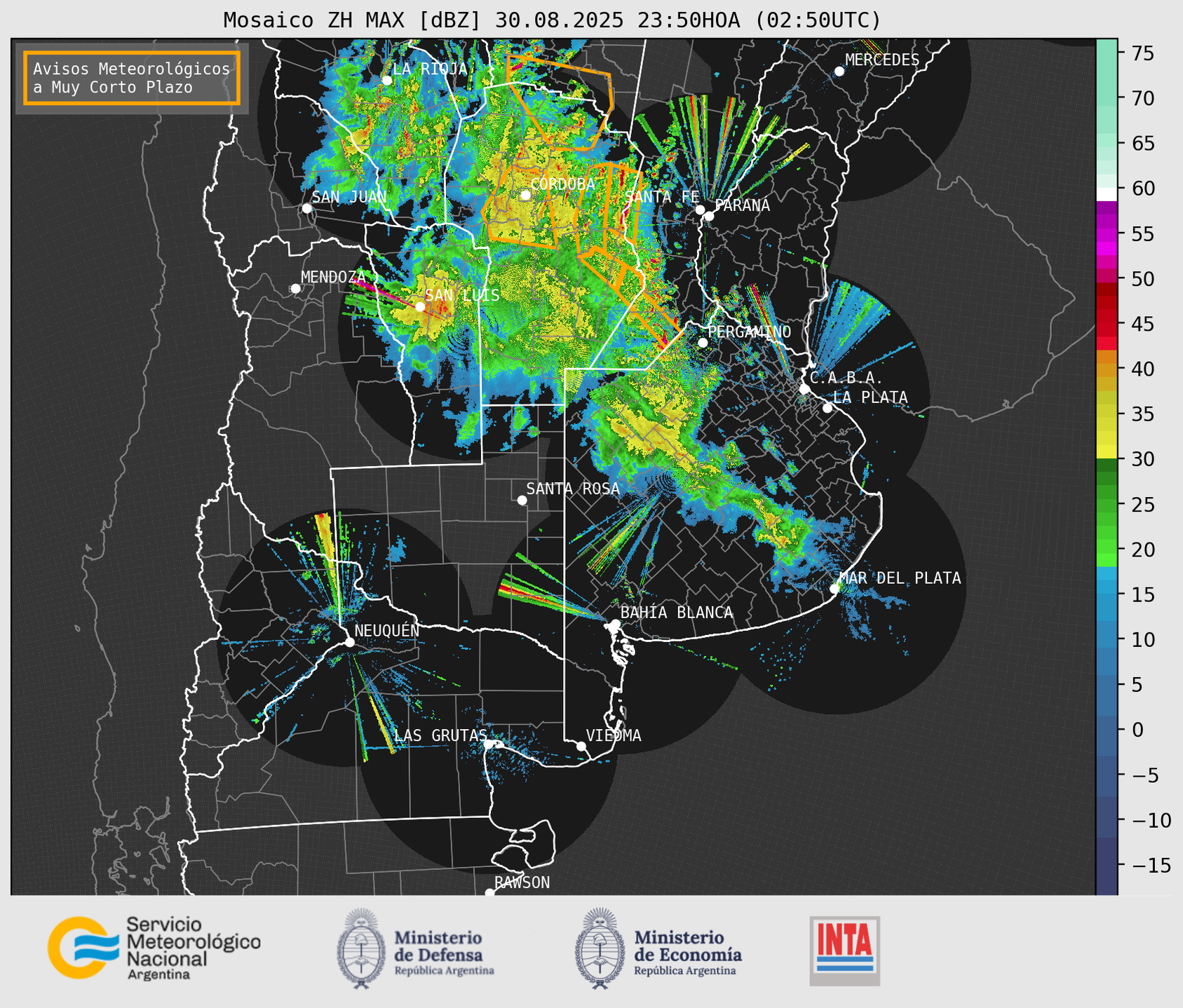The image size is (1183, 1008).
Task: Select the SAN JUAN city label
Action: pyautogui.click(x=349, y=197)
